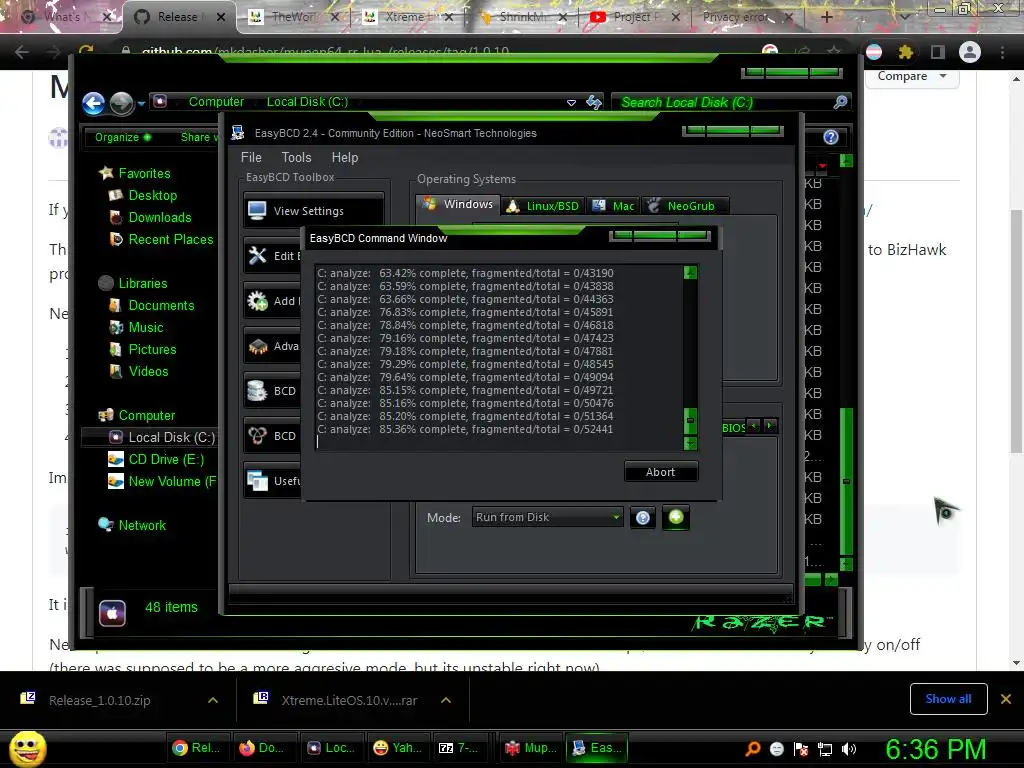Click the Chrome taskbar button
Viewport: 1024px width, 768px height.
[197, 748]
